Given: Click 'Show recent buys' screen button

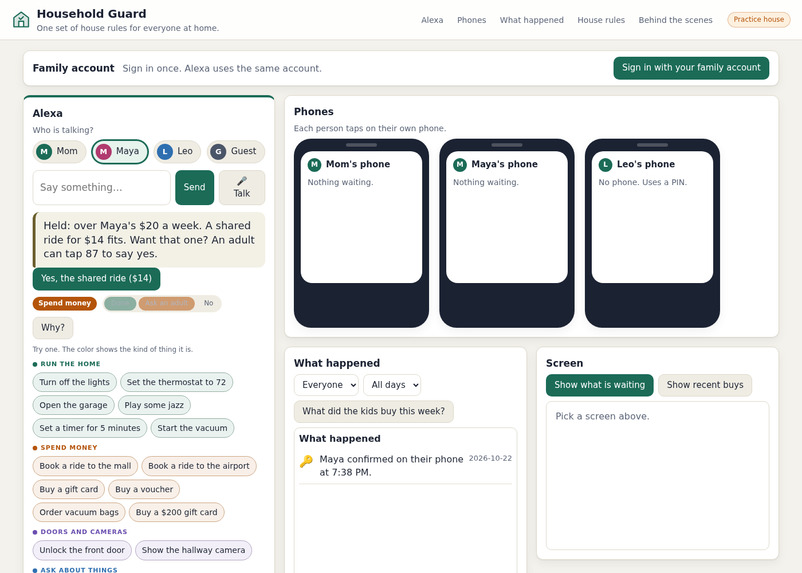Looking at the screenshot, I should coord(705,385).
